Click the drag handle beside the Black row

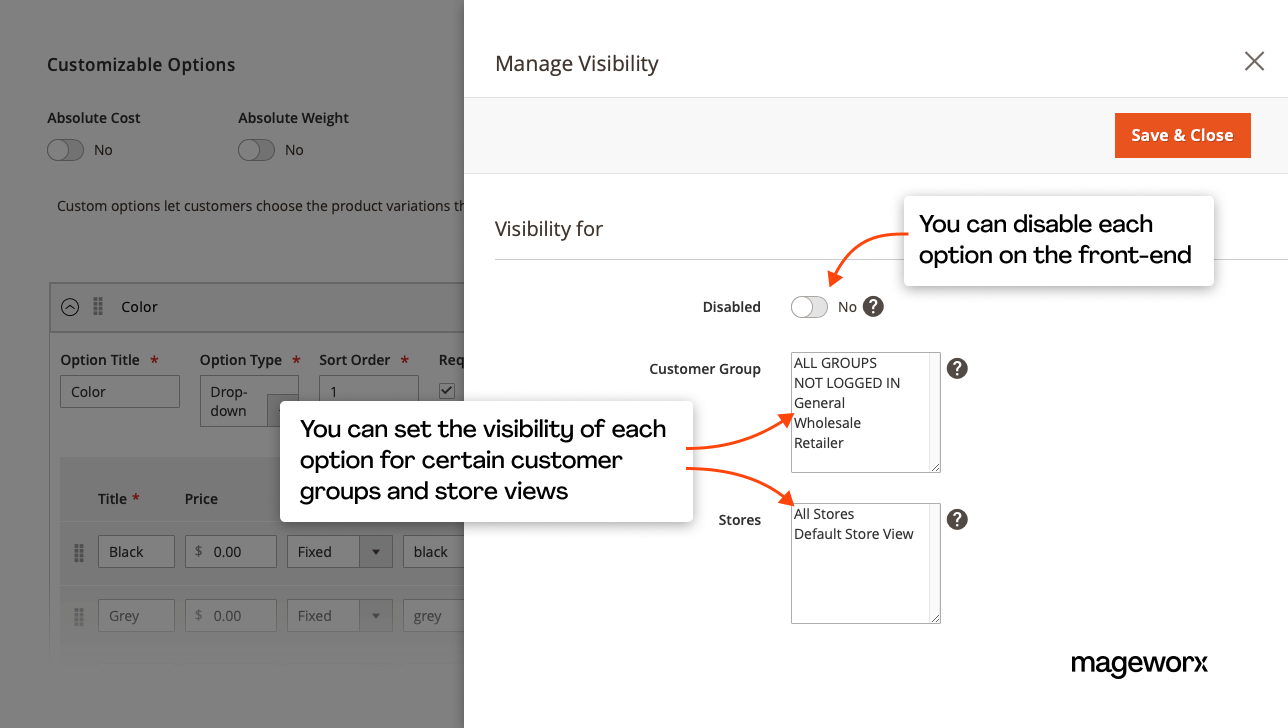click(79, 551)
